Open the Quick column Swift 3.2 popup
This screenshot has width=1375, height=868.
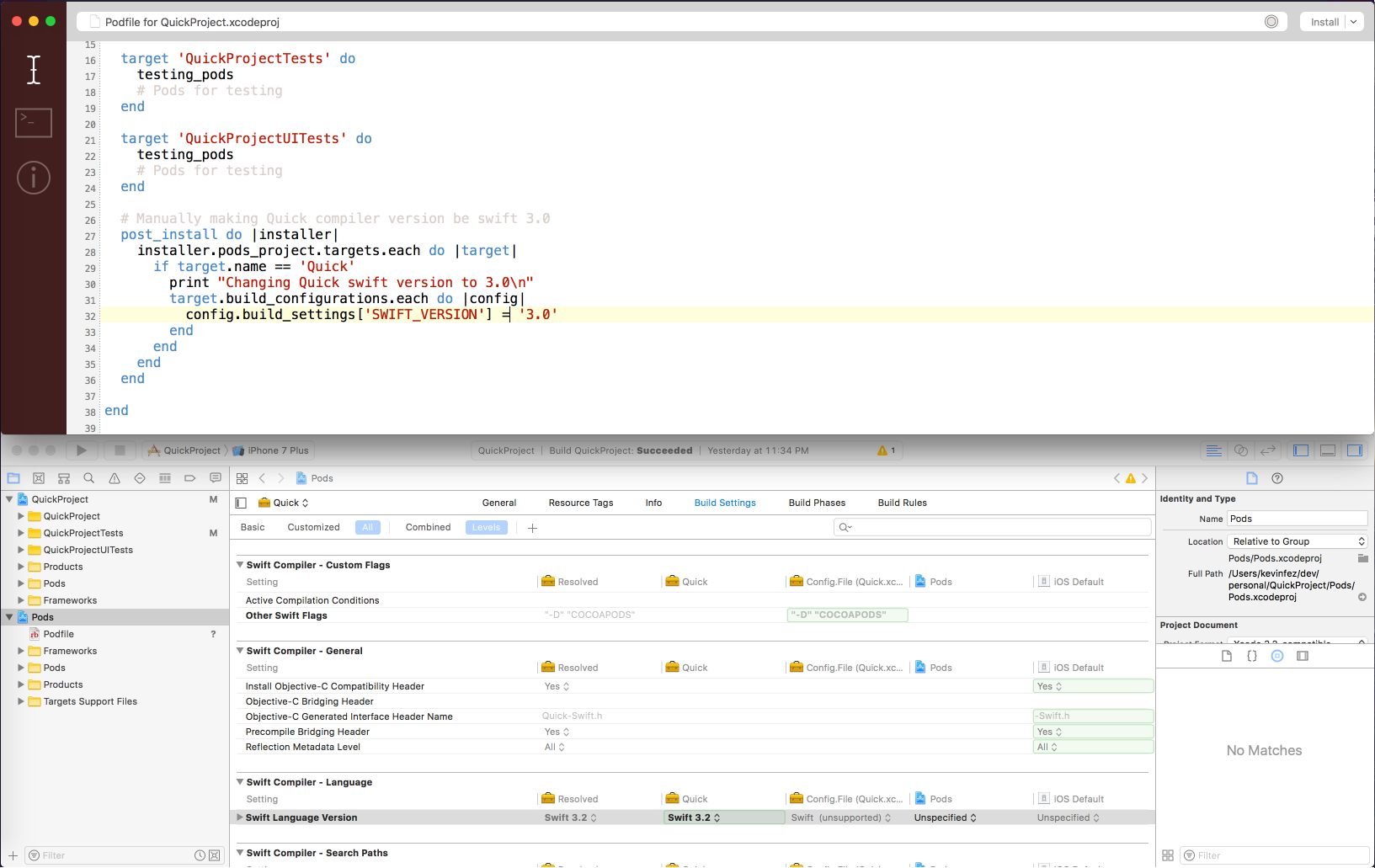[724, 817]
